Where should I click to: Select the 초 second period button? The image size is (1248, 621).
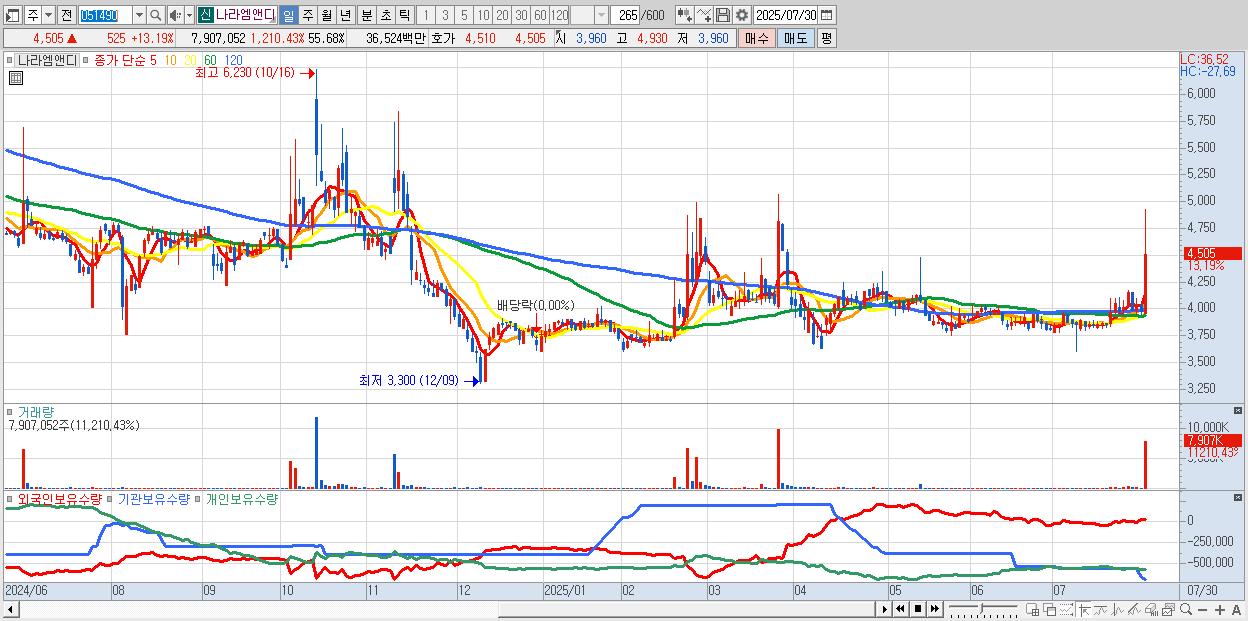[x=385, y=16]
